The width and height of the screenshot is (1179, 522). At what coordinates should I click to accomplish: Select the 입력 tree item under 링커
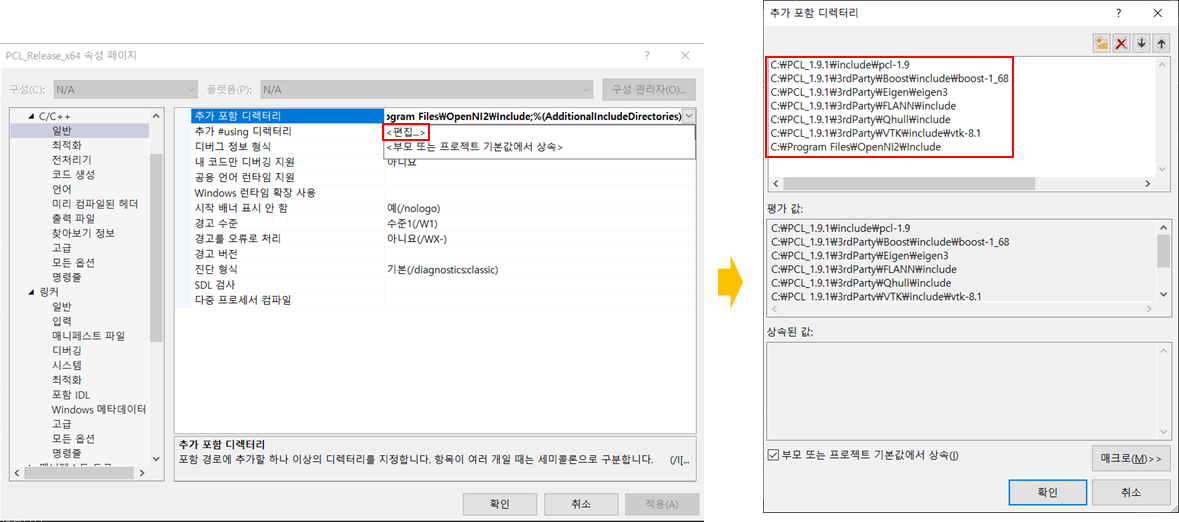pos(62,321)
